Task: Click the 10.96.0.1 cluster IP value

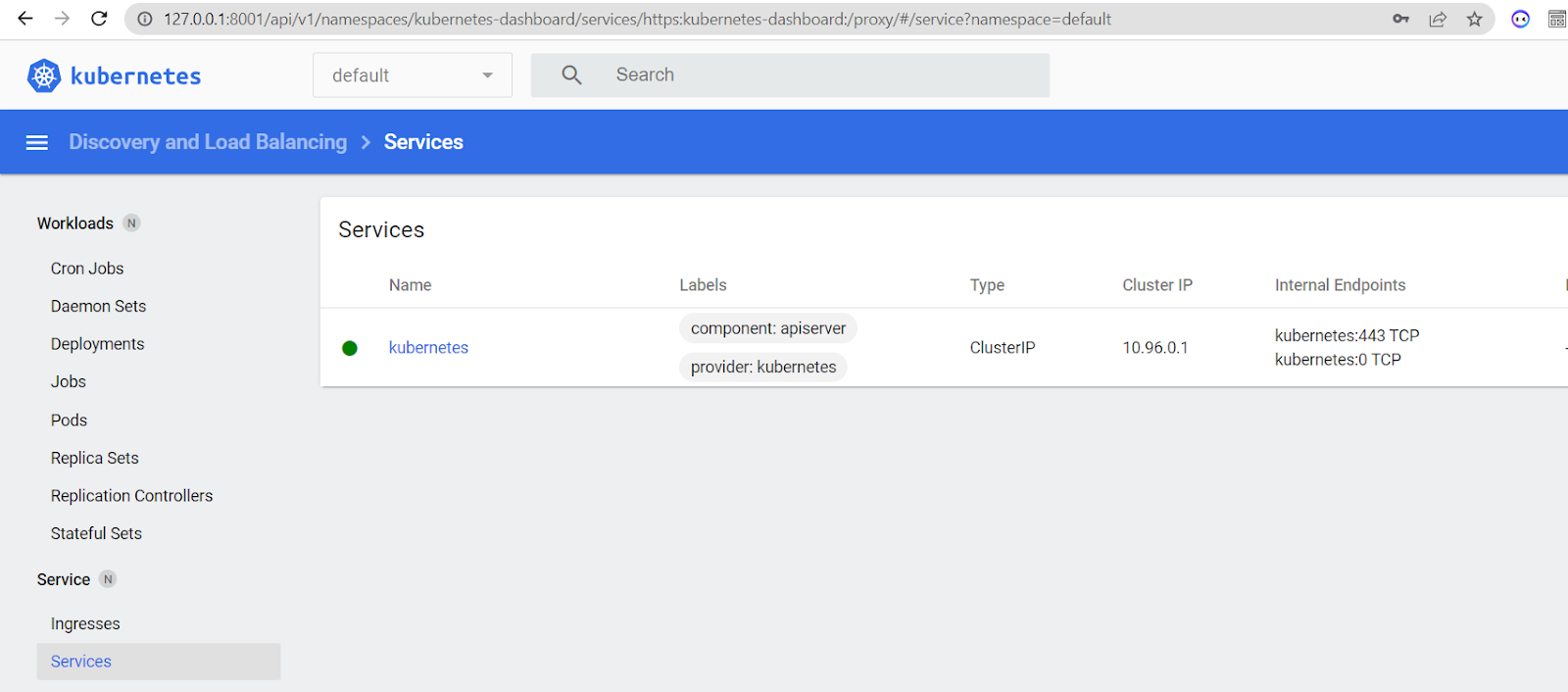Action: coord(1155,348)
